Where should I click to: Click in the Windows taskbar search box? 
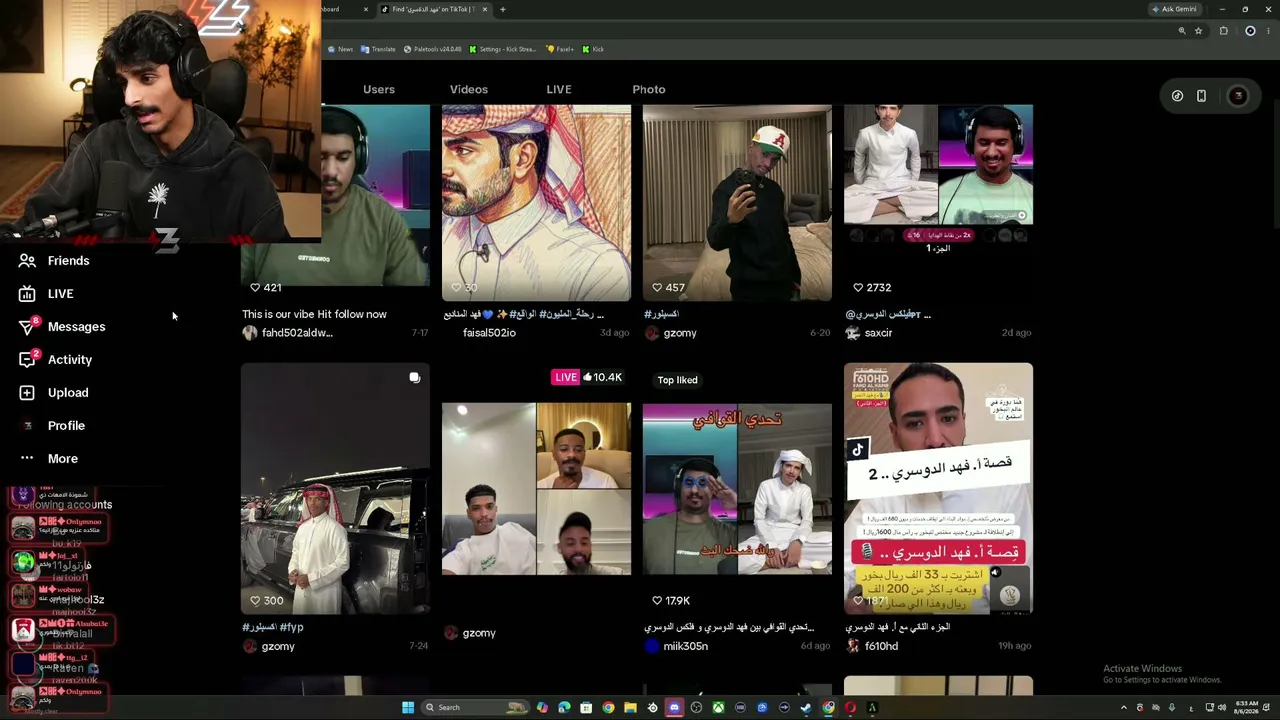pos(473,708)
